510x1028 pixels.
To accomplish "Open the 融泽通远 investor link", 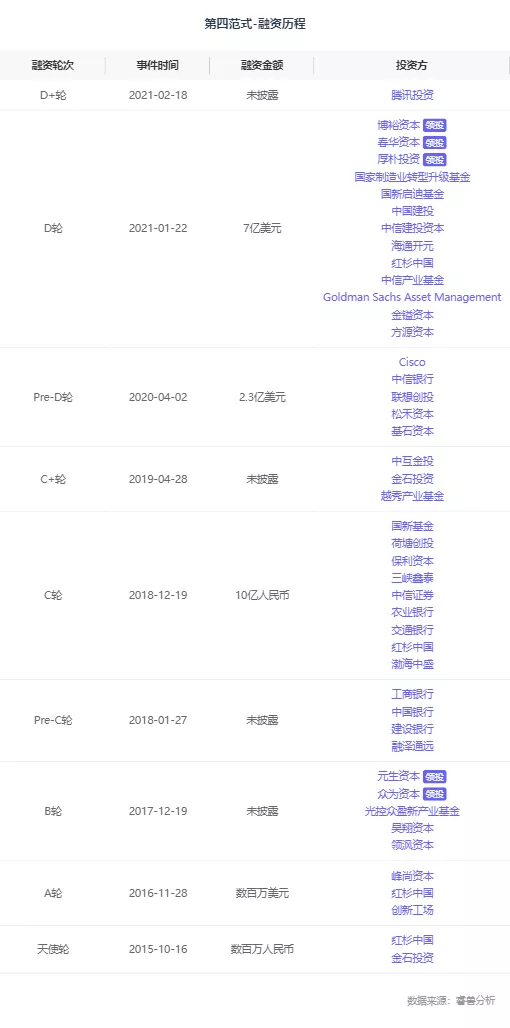I will click(412, 746).
